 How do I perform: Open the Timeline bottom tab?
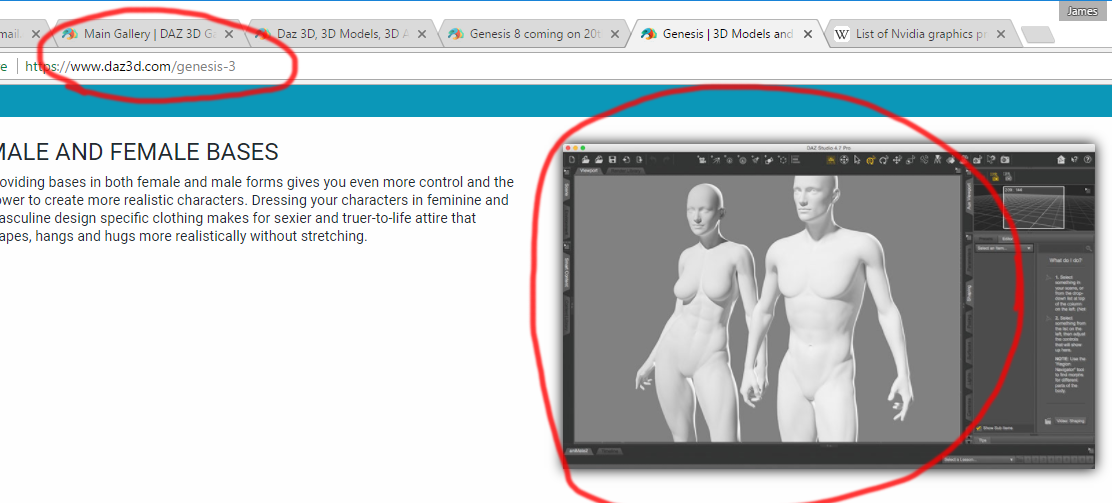tap(611, 451)
